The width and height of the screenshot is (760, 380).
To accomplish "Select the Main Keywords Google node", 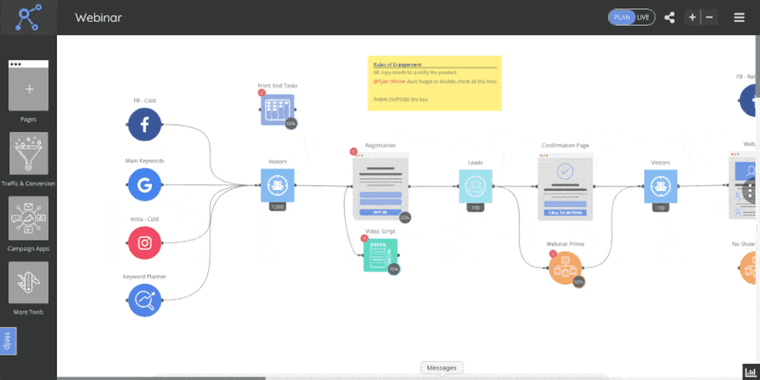I will [x=144, y=185].
